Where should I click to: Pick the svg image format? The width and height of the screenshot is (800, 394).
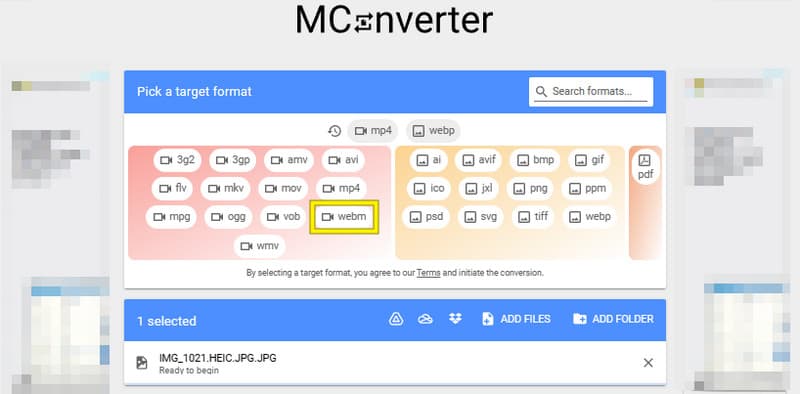pos(480,217)
